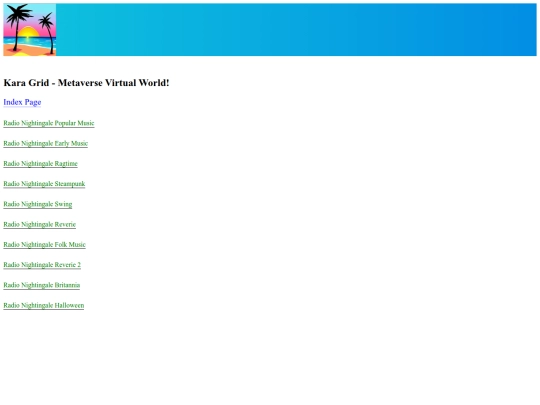
Task: Go to Radio Nightingale Steampunk
Action: point(44,184)
